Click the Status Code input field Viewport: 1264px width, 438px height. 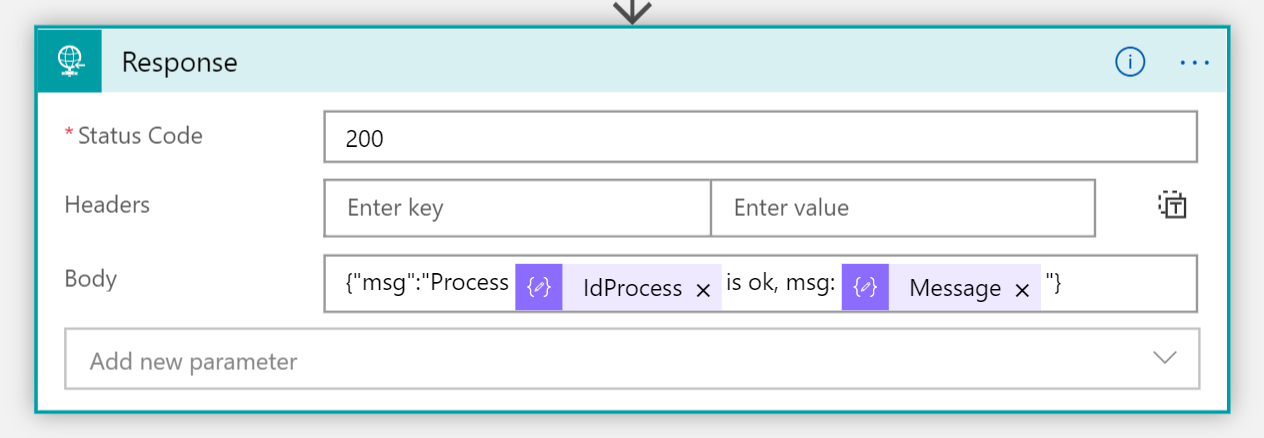(760, 138)
